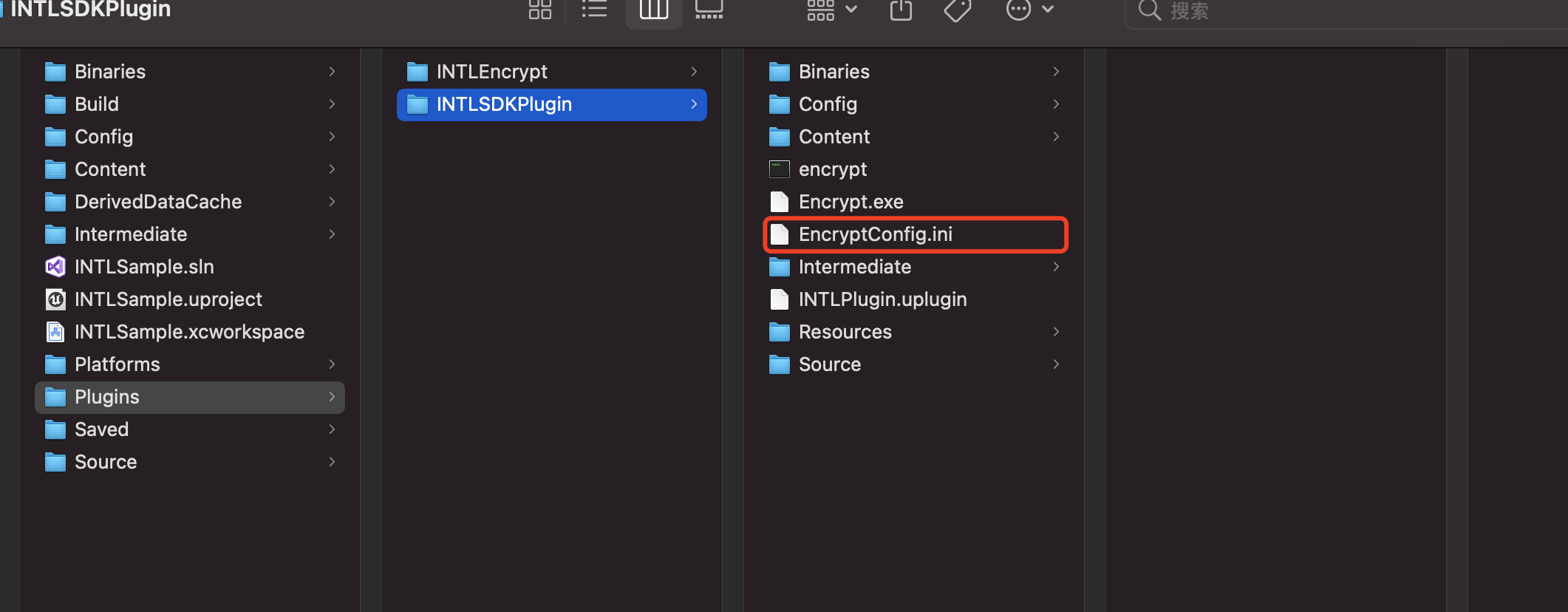
Task: Select the Intermediate folder in third column
Action: pos(914,267)
